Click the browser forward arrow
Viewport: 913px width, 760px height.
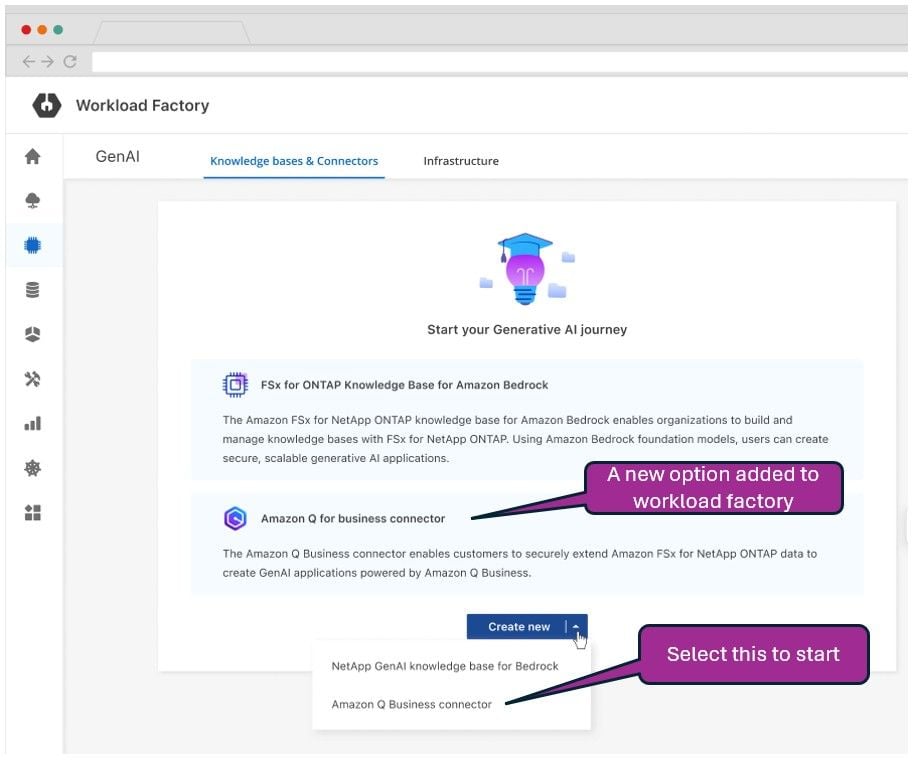[x=48, y=62]
